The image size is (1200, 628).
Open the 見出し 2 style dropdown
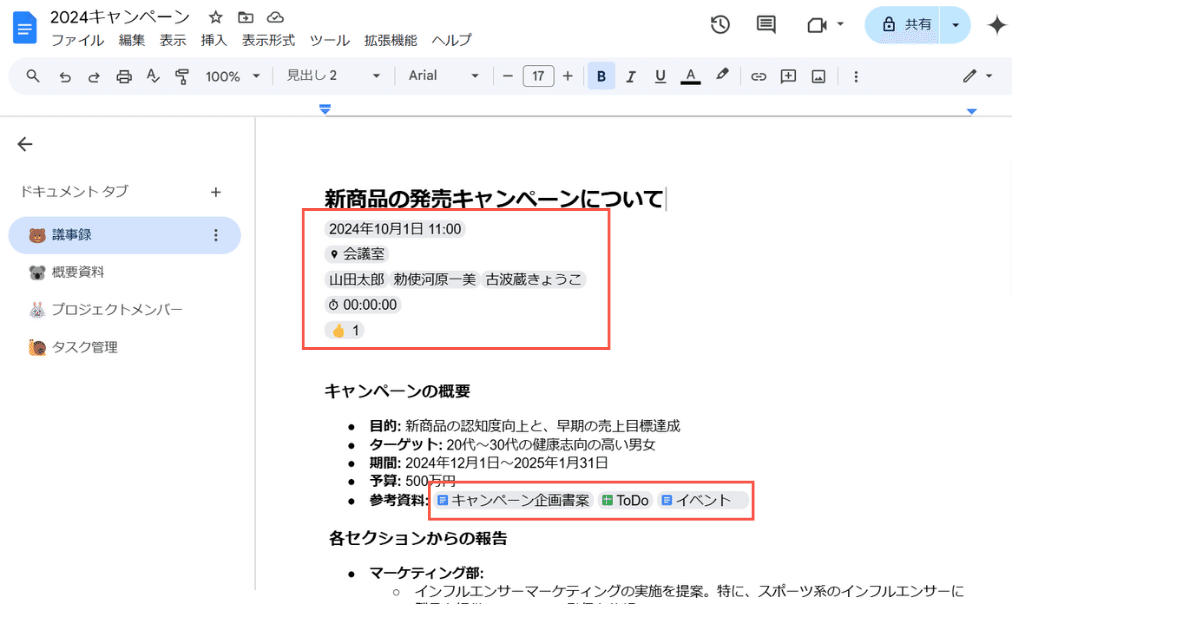(x=334, y=76)
